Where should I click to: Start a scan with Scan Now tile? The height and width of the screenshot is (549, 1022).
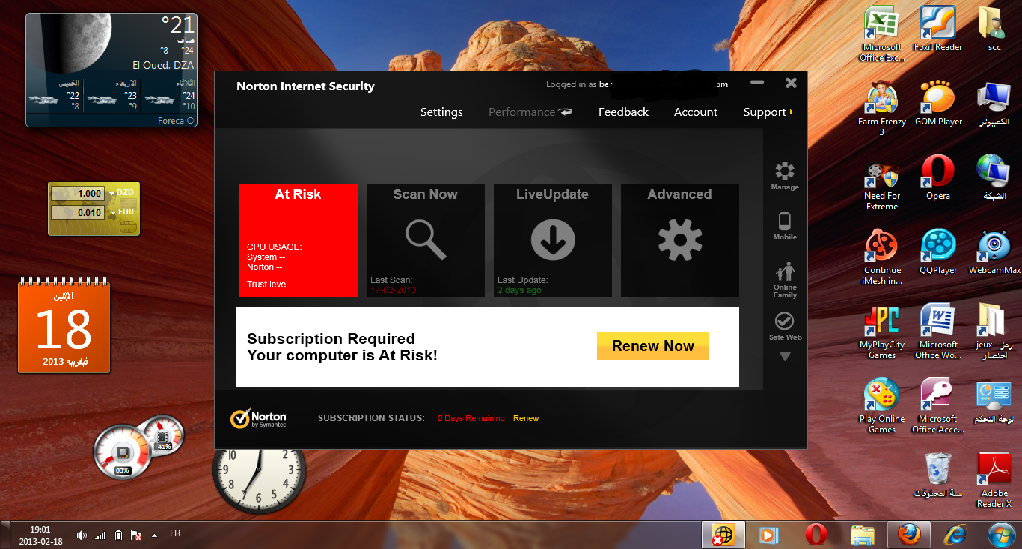coord(426,240)
